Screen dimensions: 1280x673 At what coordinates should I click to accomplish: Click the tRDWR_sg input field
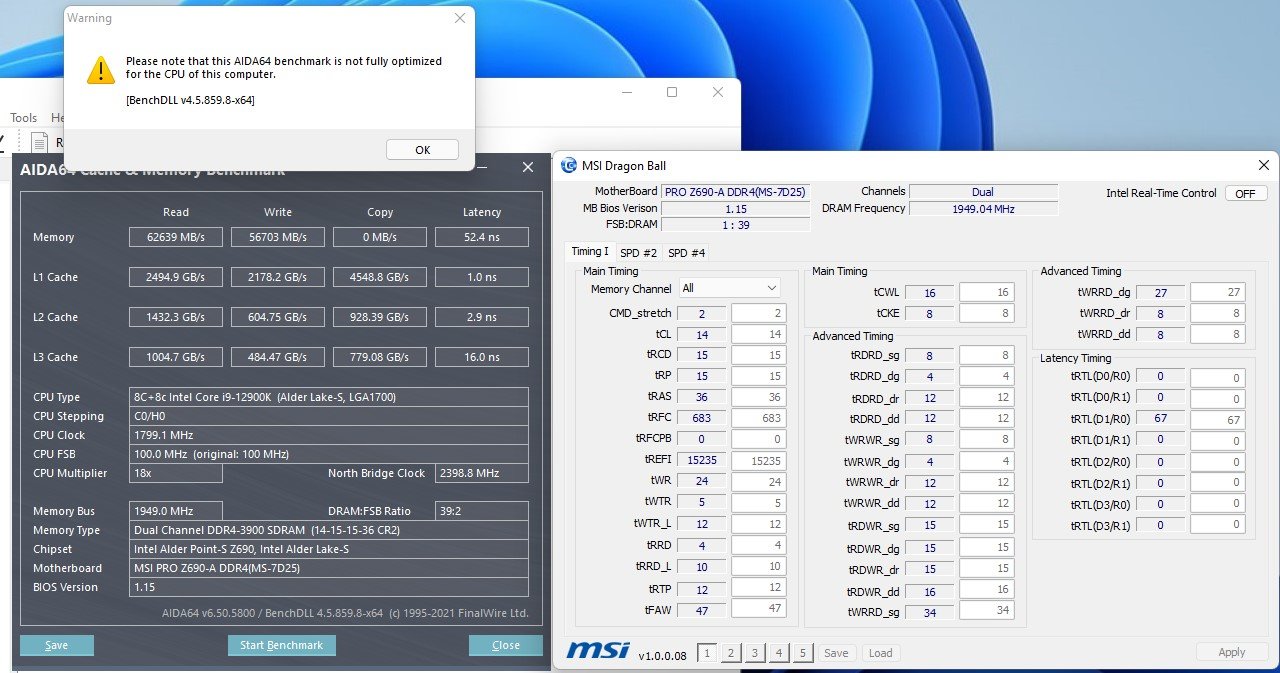986,525
